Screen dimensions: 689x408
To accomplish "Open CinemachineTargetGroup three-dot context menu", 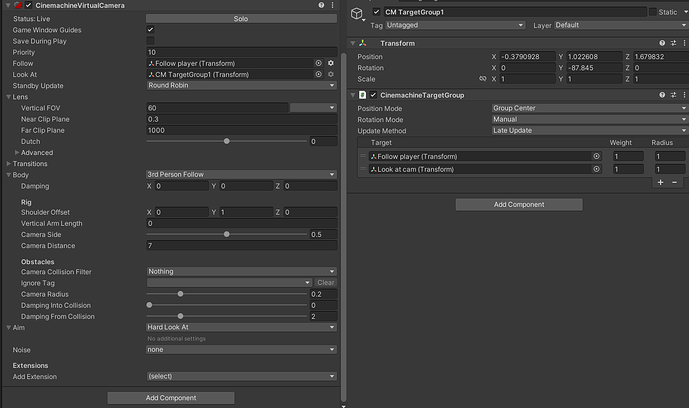I will [x=683, y=94].
